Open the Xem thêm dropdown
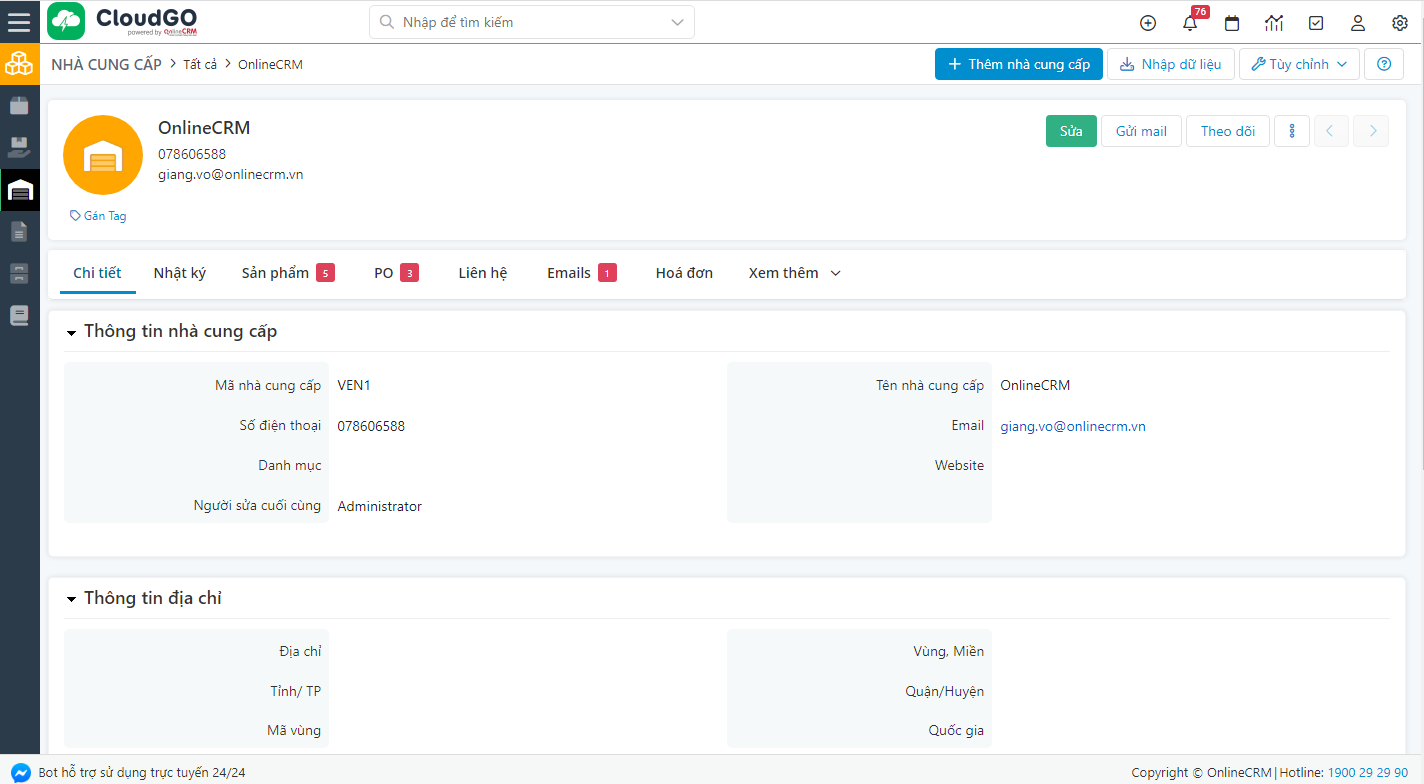This screenshot has height=784, width=1424. (x=794, y=272)
